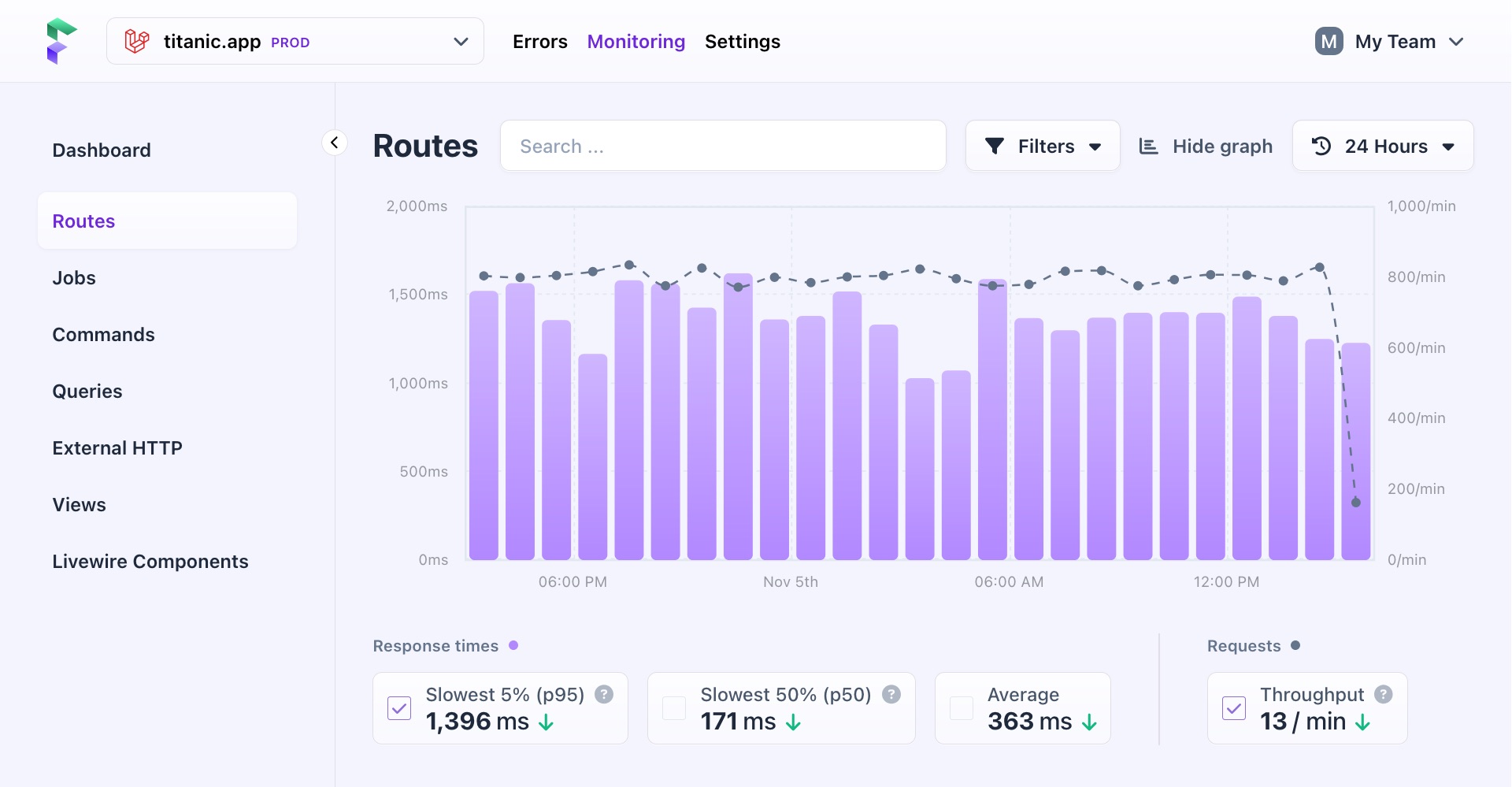Switch to the Errors tab
Image resolution: width=1512 pixels, height=787 pixels.
(539, 41)
